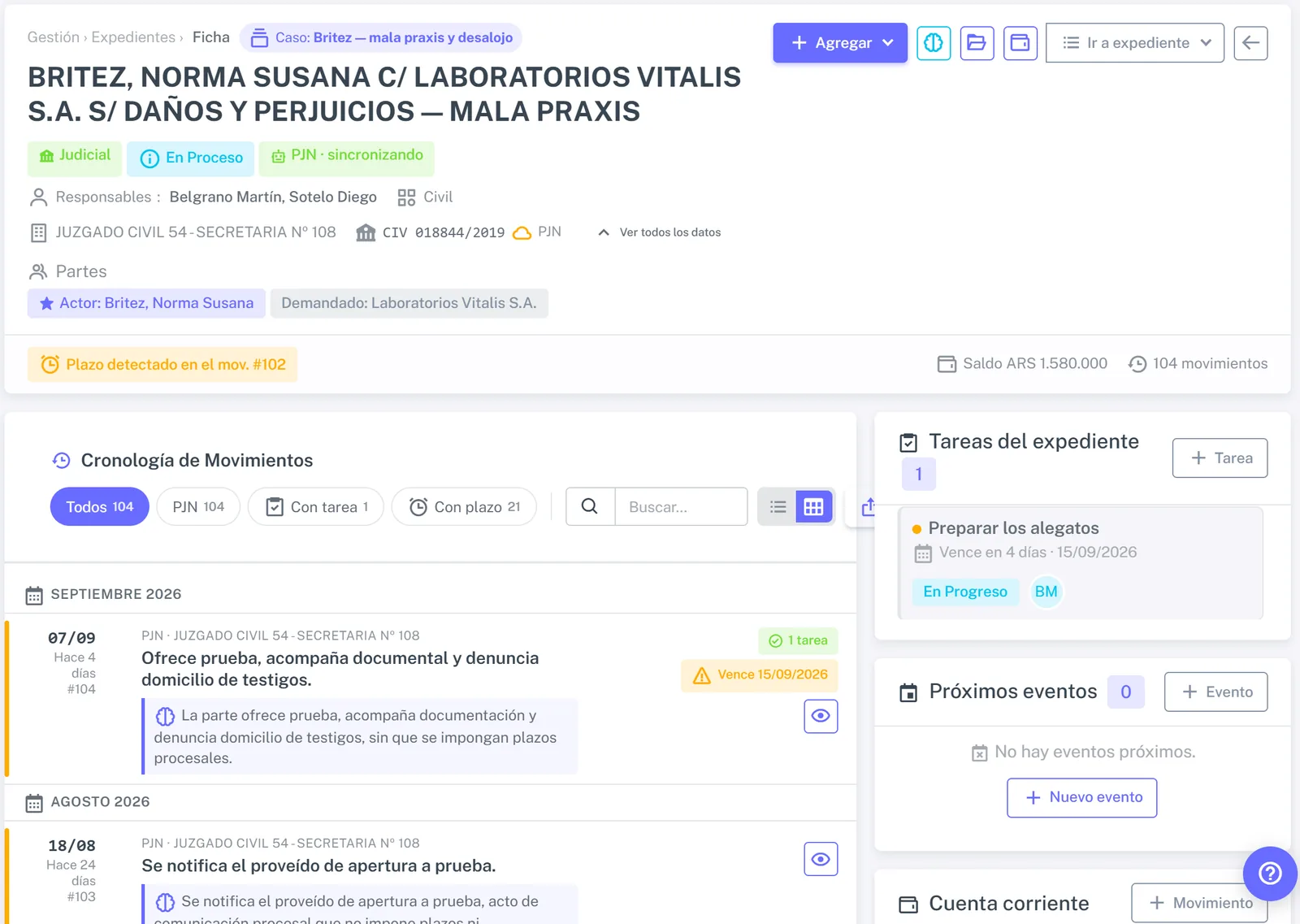Click the Vence 15/09/2026 warning badge
Viewport: 1300px width, 924px height.
[760, 675]
